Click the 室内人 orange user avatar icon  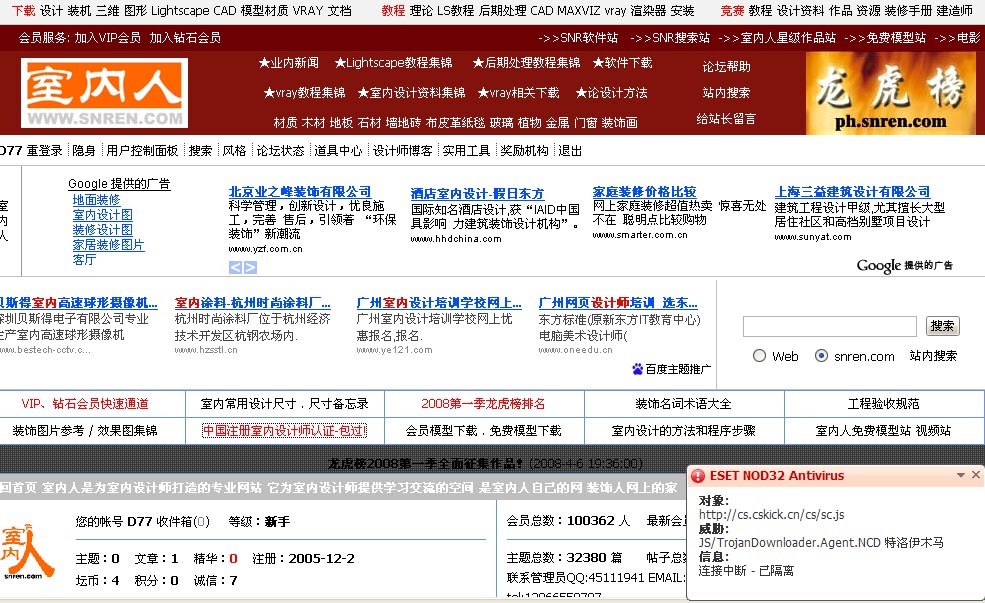click(26, 551)
